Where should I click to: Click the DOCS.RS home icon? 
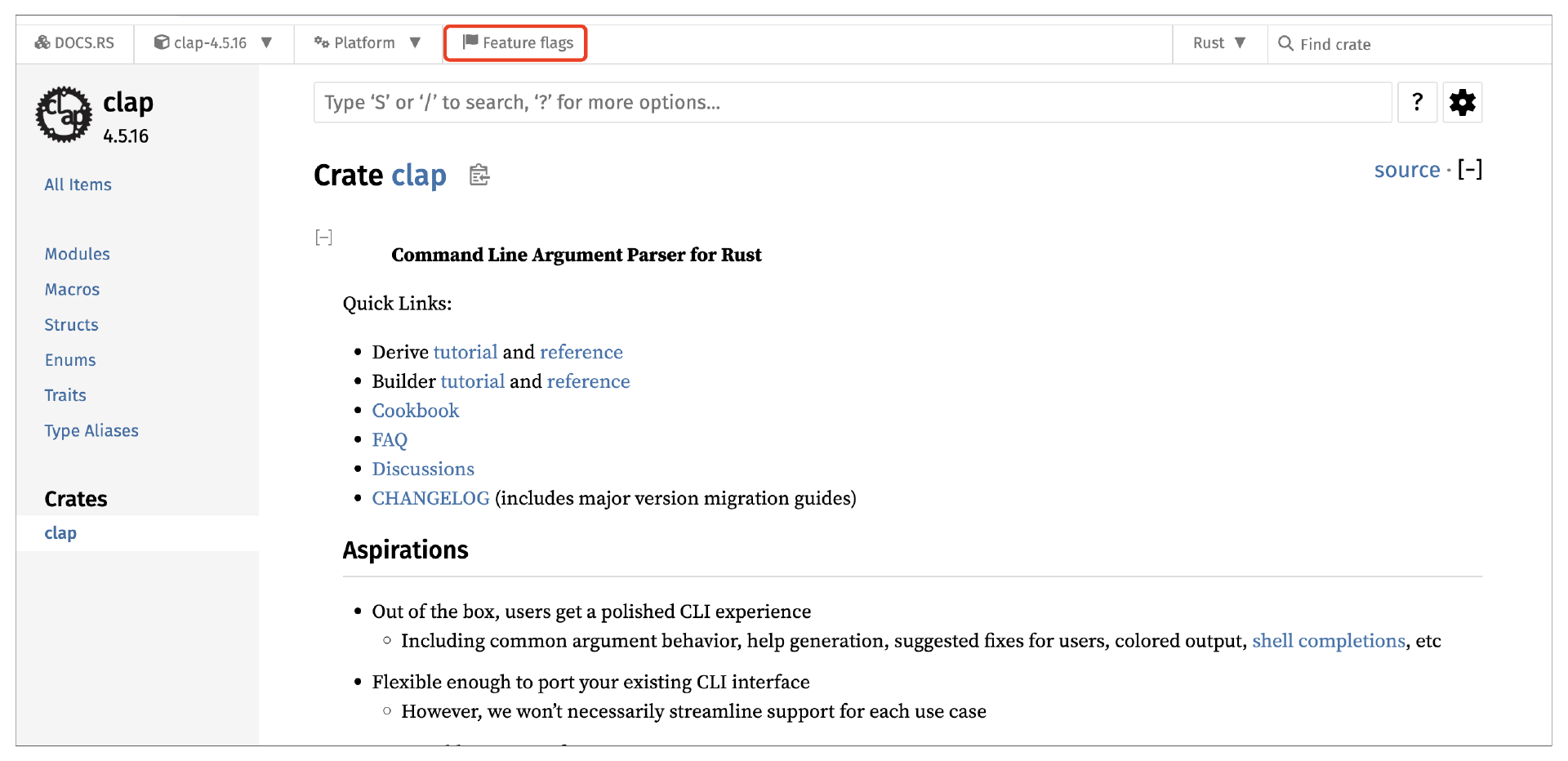[x=42, y=42]
